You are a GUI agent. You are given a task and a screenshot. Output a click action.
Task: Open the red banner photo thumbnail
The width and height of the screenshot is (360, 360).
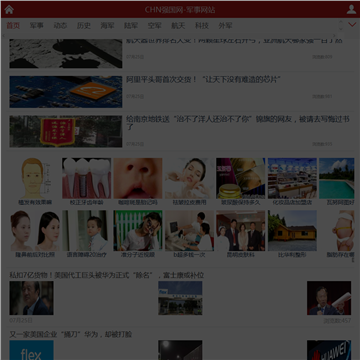coord(66,131)
